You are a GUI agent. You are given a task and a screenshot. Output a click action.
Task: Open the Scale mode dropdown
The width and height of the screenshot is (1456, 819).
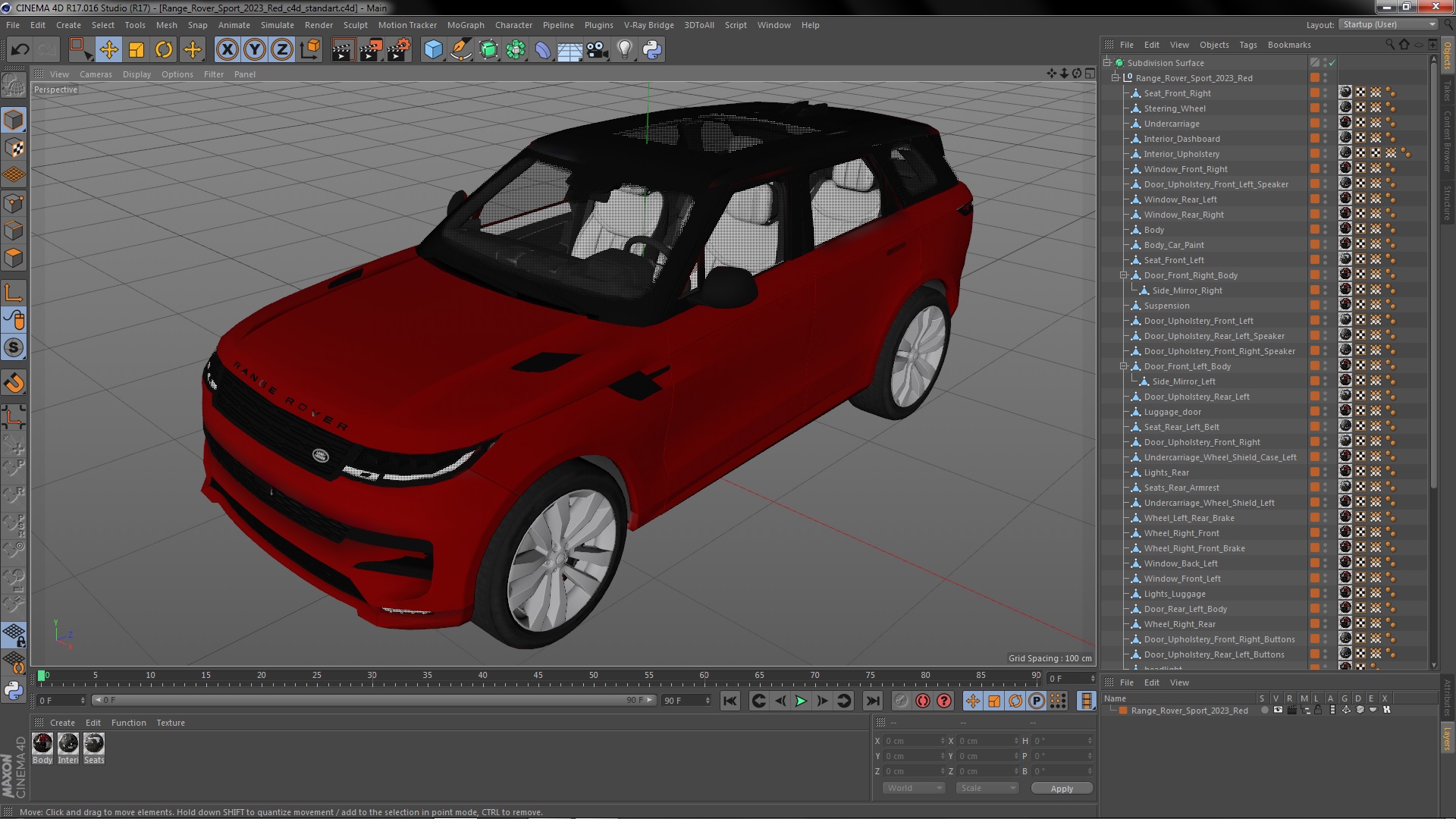tap(987, 789)
